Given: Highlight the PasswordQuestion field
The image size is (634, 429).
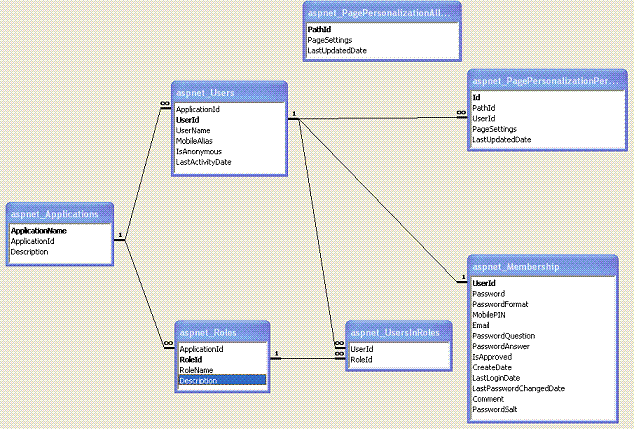Looking at the screenshot, I should 503,336.
